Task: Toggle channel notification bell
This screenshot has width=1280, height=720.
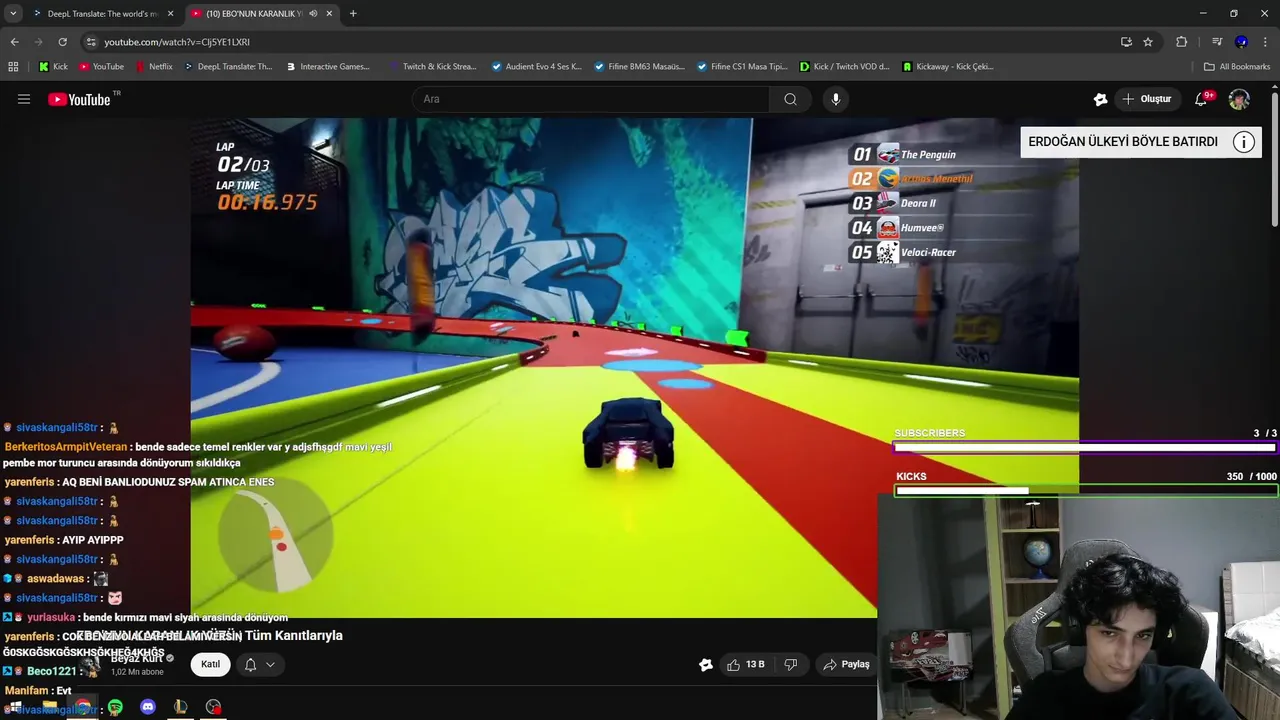Action: (250, 664)
